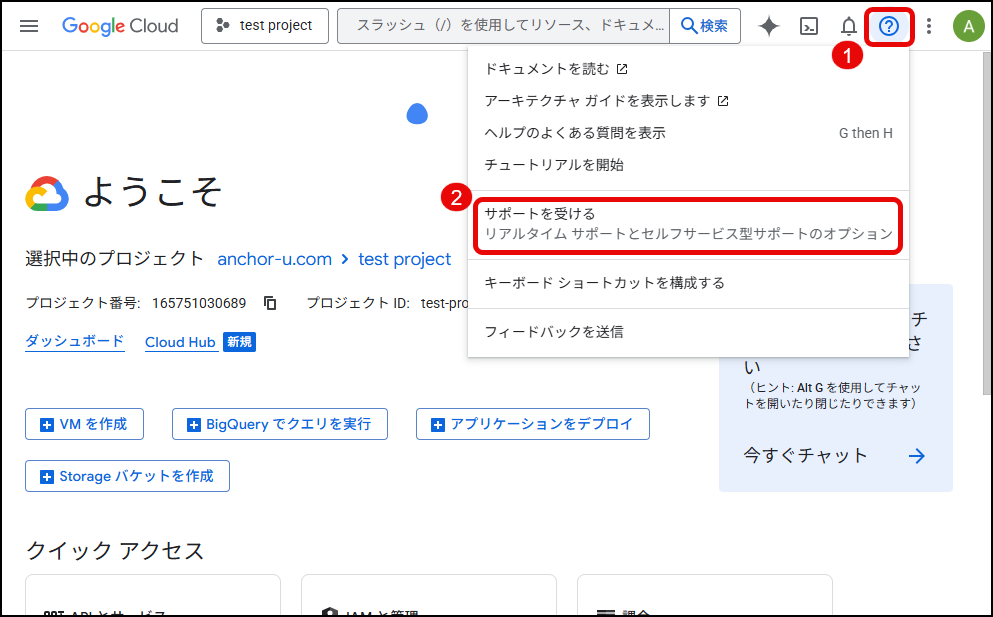Click the VM を作成 button

point(84,424)
